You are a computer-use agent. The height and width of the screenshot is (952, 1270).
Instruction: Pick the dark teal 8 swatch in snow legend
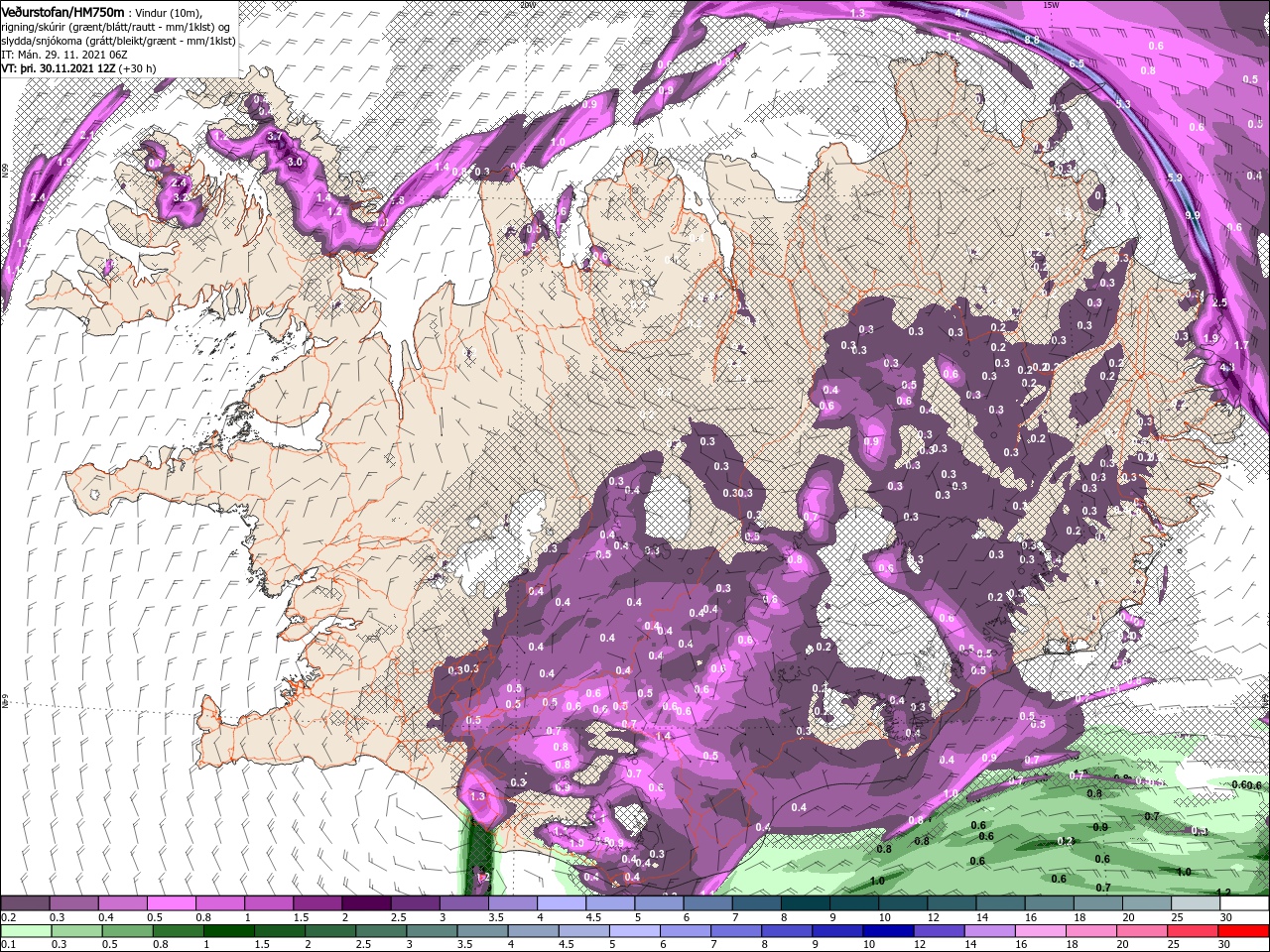click(806, 903)
